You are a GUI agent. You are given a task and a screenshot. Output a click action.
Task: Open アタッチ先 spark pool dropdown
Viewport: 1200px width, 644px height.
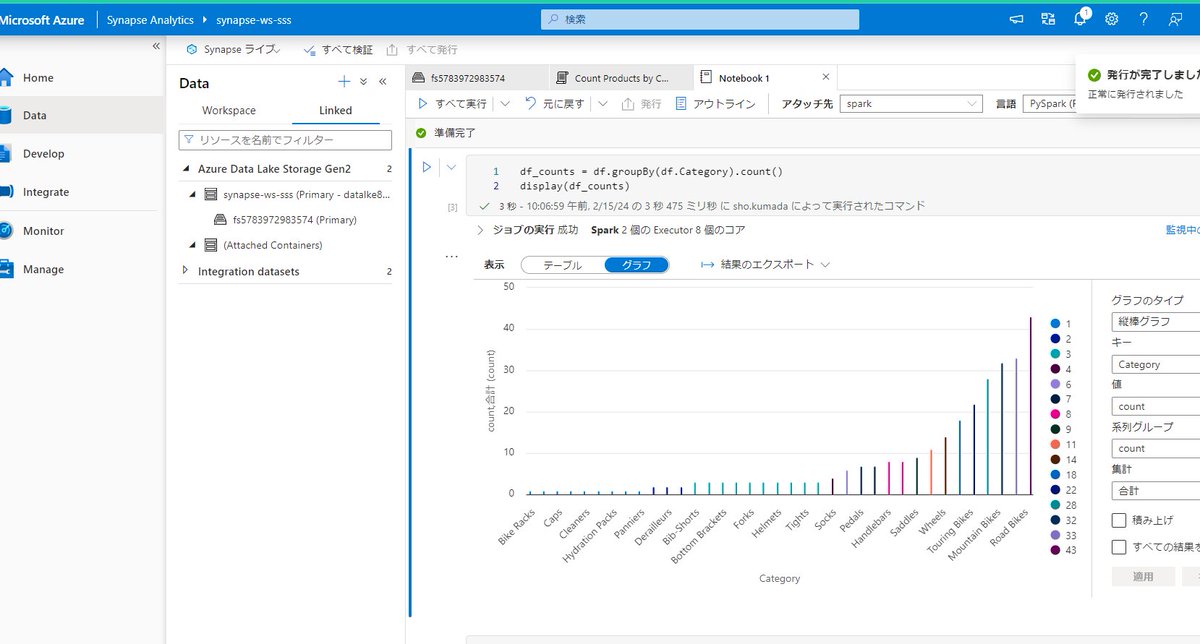pos(911,104)
